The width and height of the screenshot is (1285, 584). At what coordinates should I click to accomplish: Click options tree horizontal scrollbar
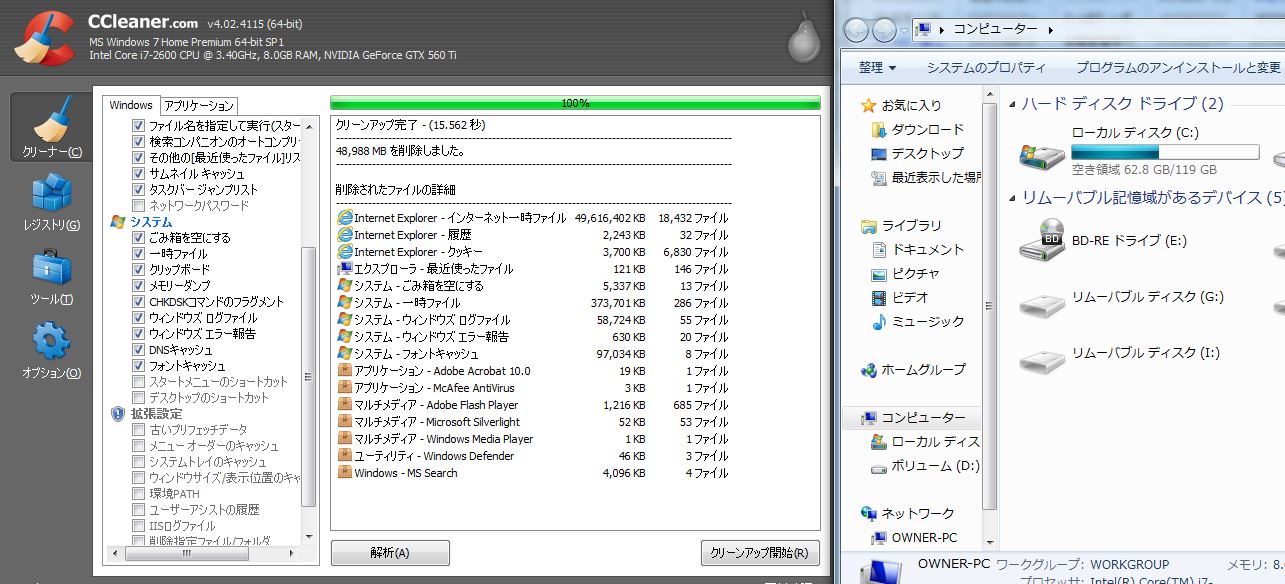pos(186,553)
